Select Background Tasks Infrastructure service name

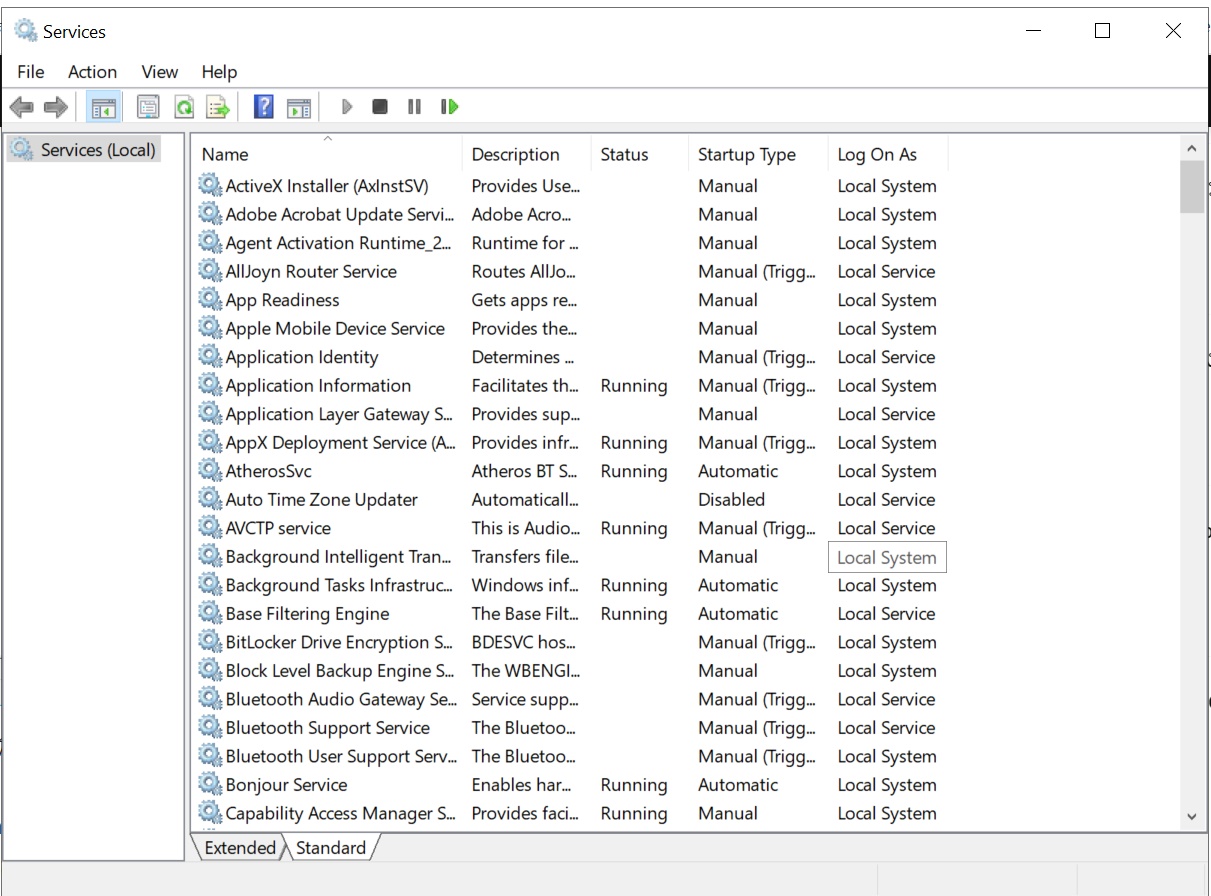tap(339, 585)
